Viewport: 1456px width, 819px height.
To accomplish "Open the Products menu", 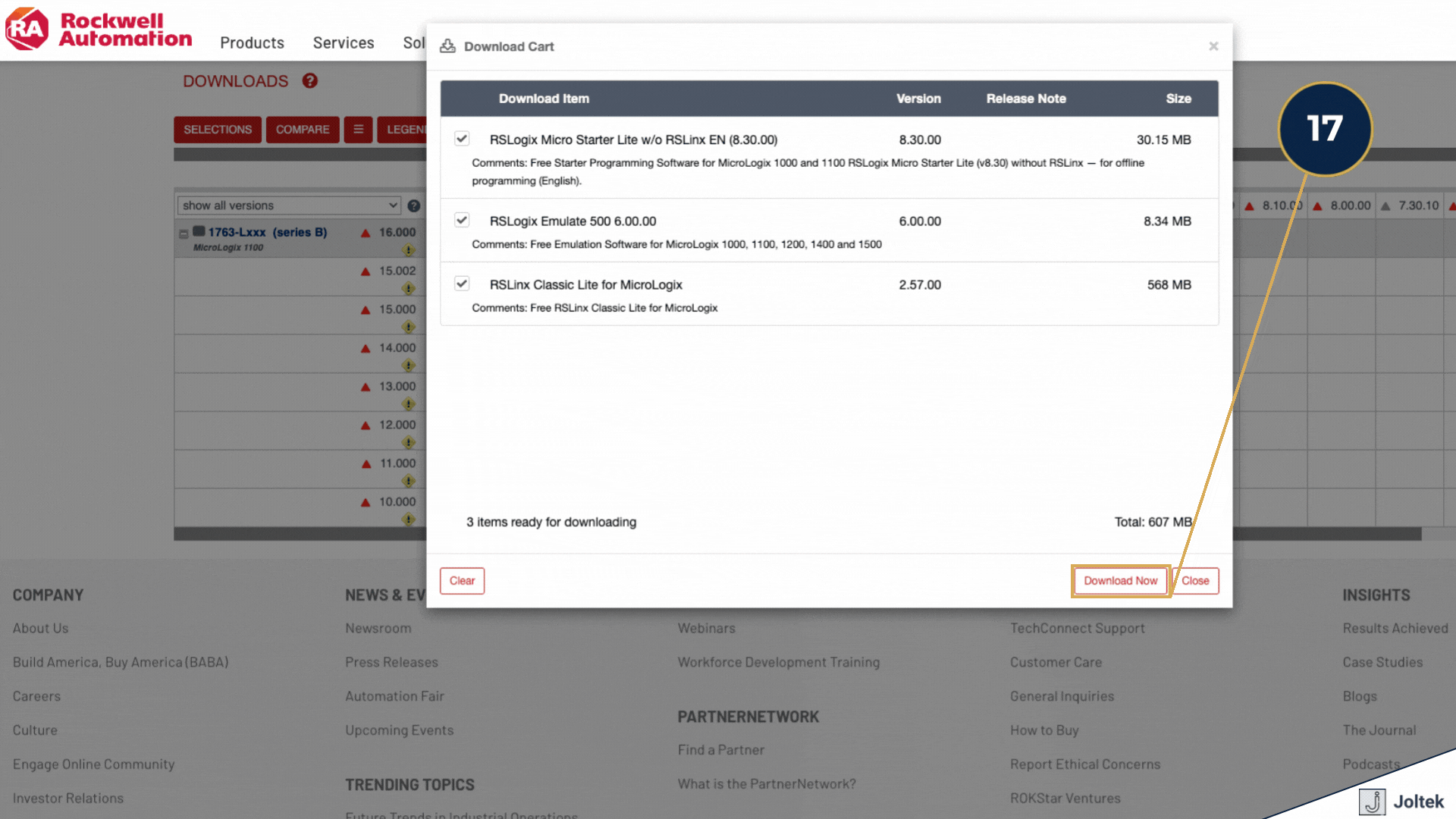I will coord(252,42).
